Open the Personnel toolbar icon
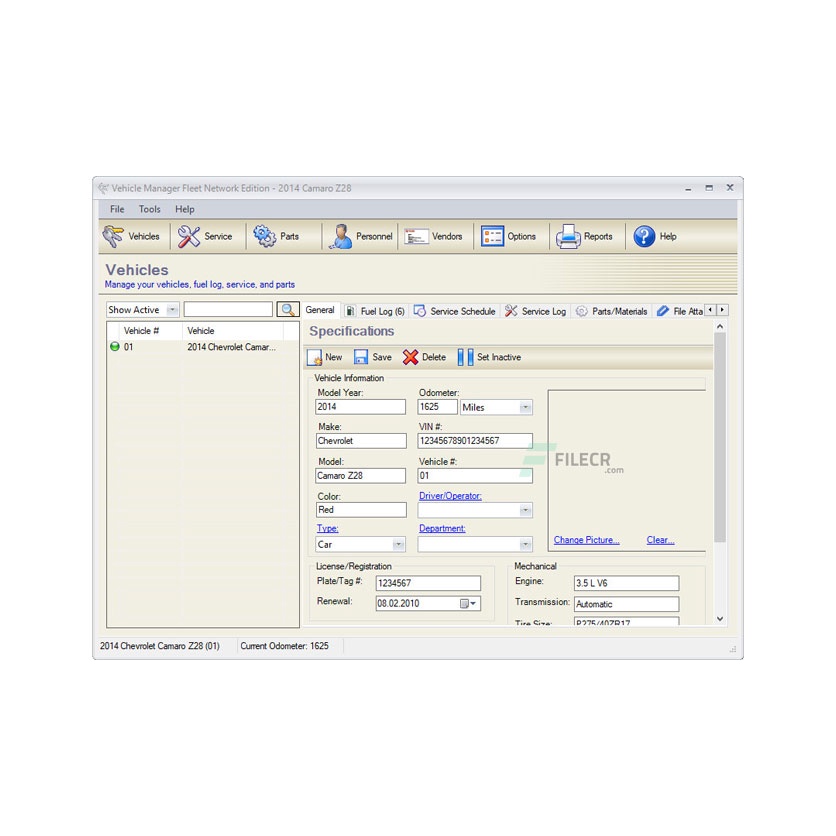Image resolution: width=836 pixels, height=836 pixels. [342, 237]
